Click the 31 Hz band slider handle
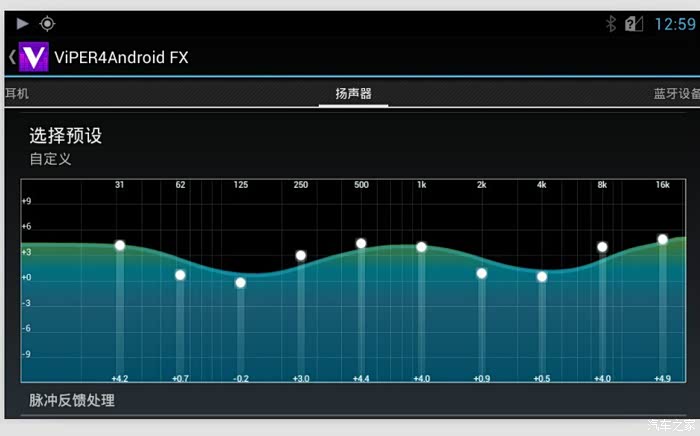Viewport: 700px width, 436px height. click(120, 245)
